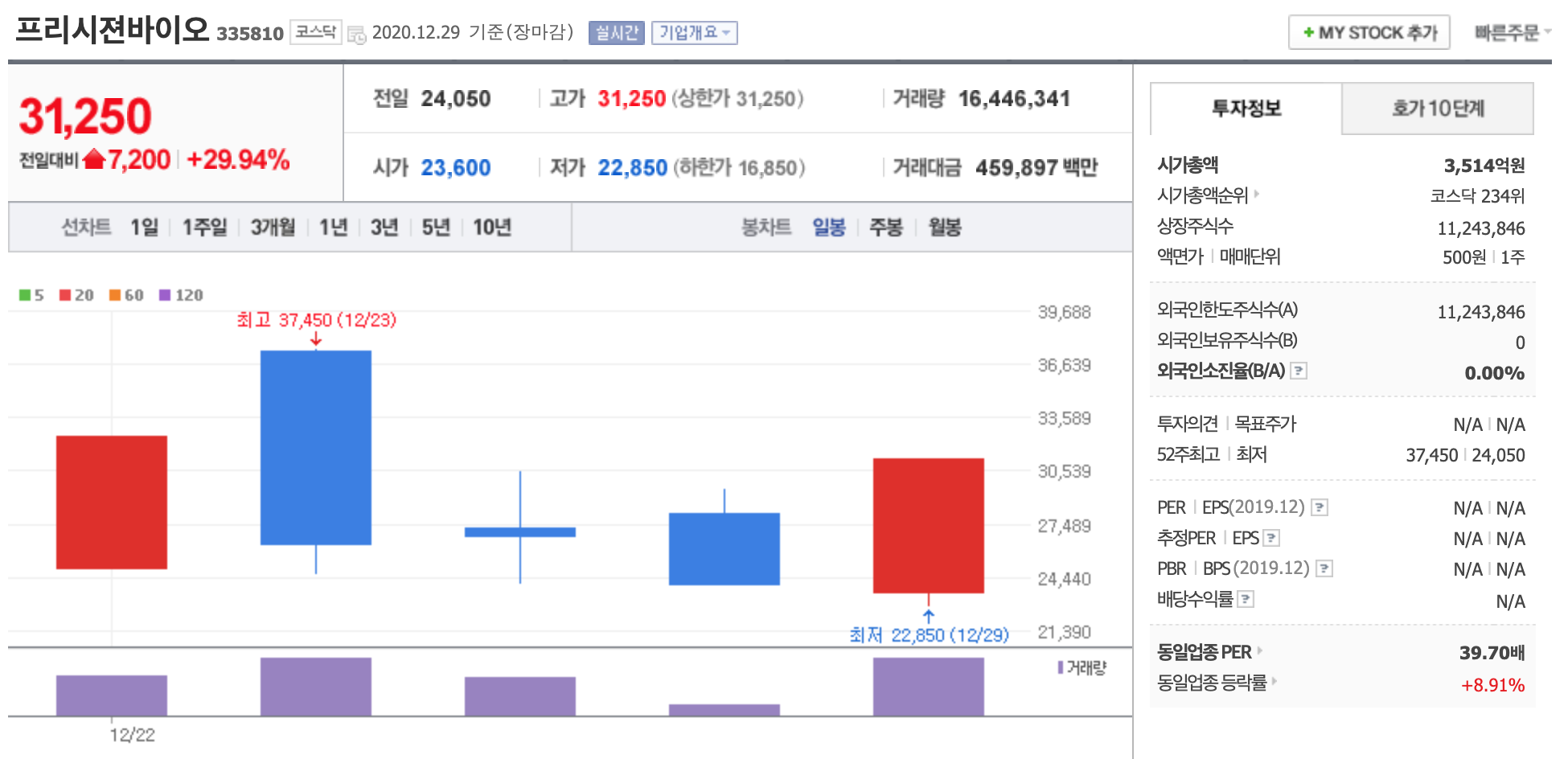The image size is (1568, 759).
Task: Click help icon next to 추정PER EPS
Action: (1271, 538)
